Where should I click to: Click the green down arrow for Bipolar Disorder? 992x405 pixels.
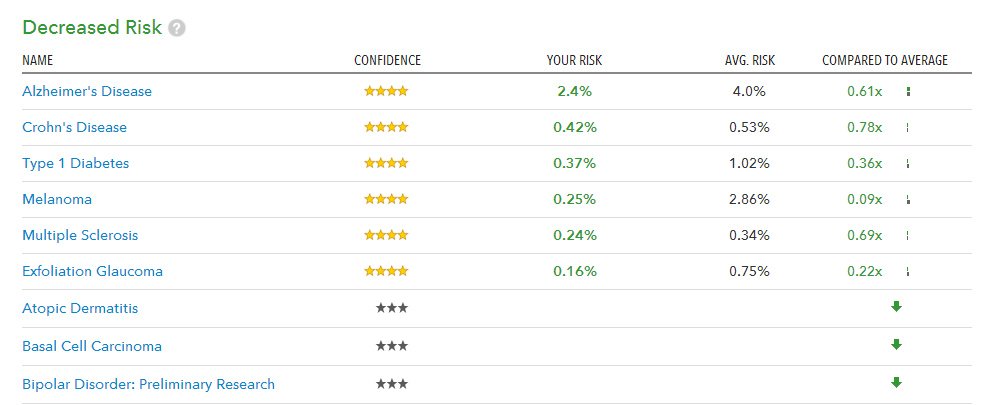896,382
